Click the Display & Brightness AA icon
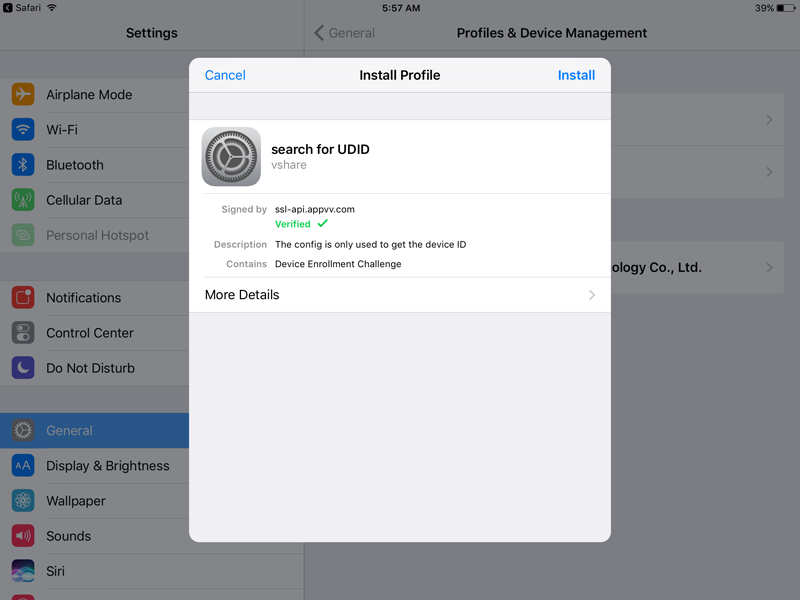The width and height of the screenshot is (800, 600). click(x=23, y=466)
